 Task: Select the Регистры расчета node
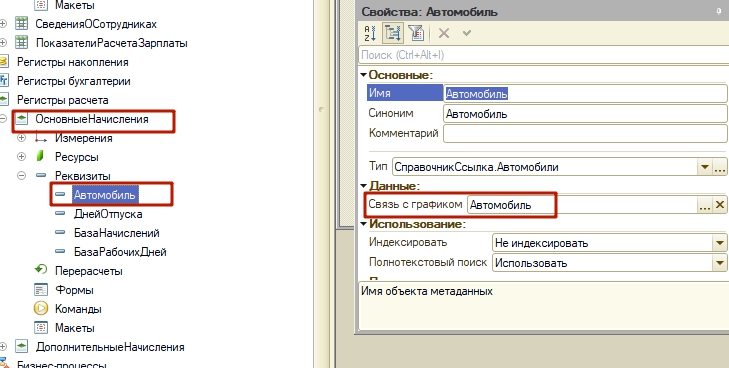coord(63,100)
